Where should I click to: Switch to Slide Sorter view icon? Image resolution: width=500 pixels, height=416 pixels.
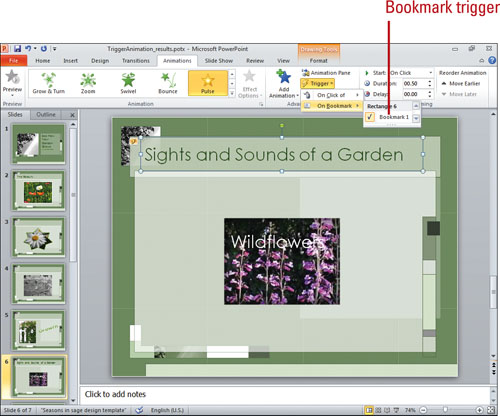pos(378,410)
